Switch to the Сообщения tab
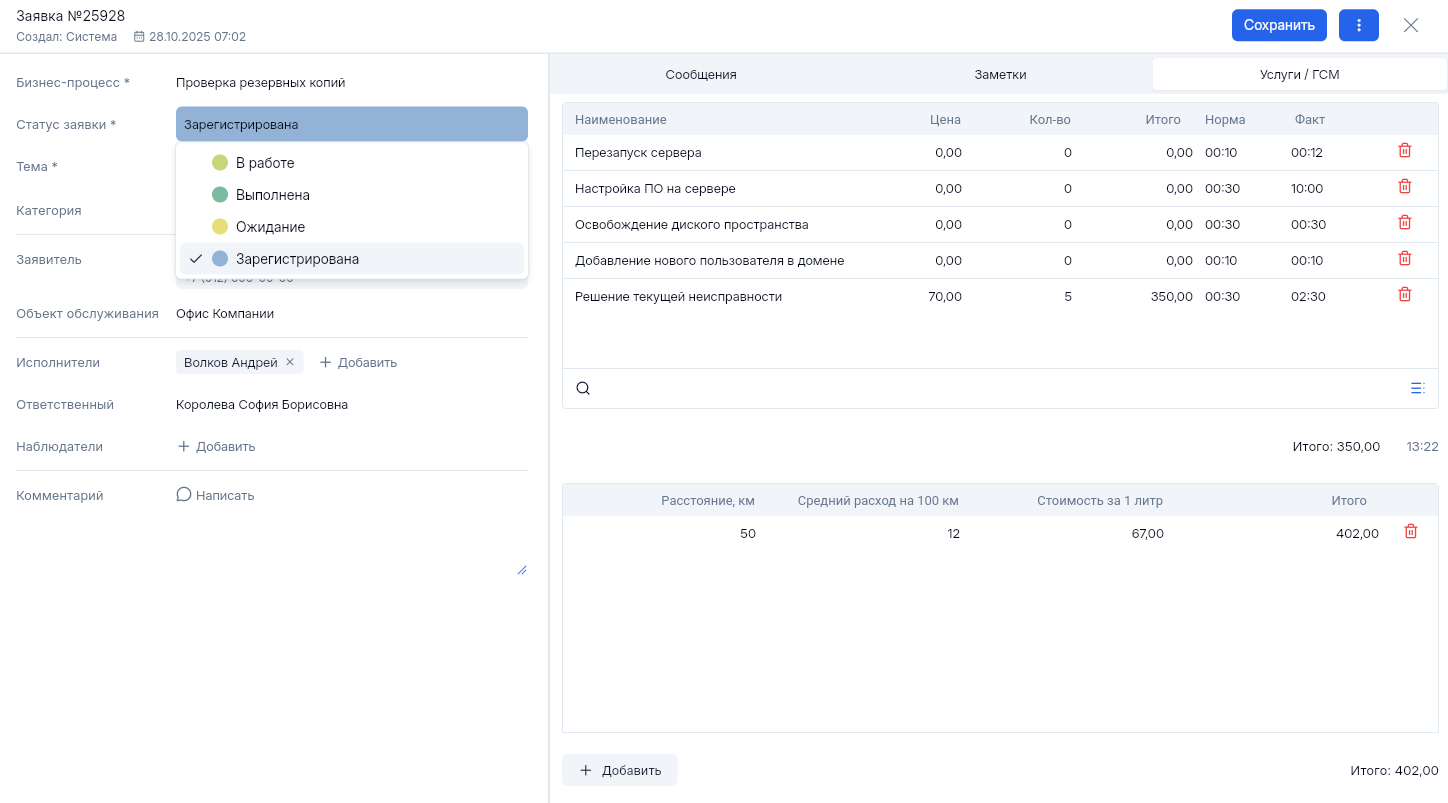Image resolution: width=1448 pixels, height=803 pixels. [x=701, y=75]
